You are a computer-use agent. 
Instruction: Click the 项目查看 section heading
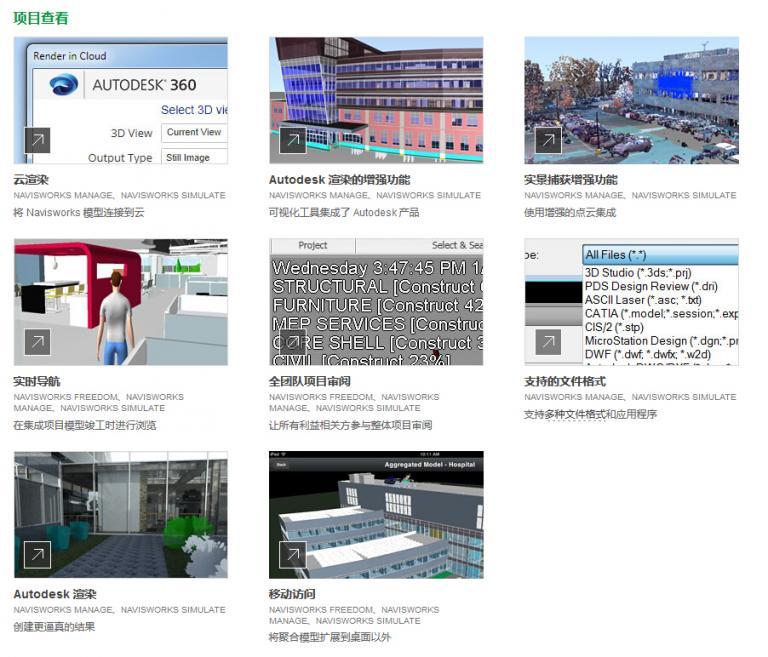(x=41, y=18)
